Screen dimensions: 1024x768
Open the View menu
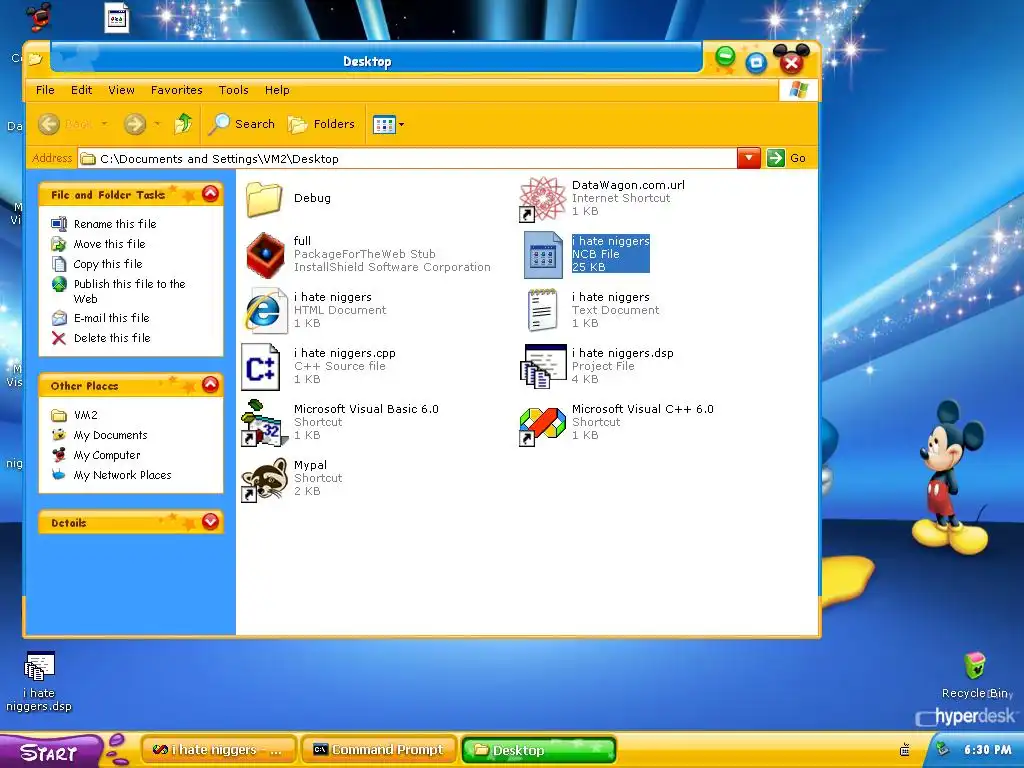(121, 90)
